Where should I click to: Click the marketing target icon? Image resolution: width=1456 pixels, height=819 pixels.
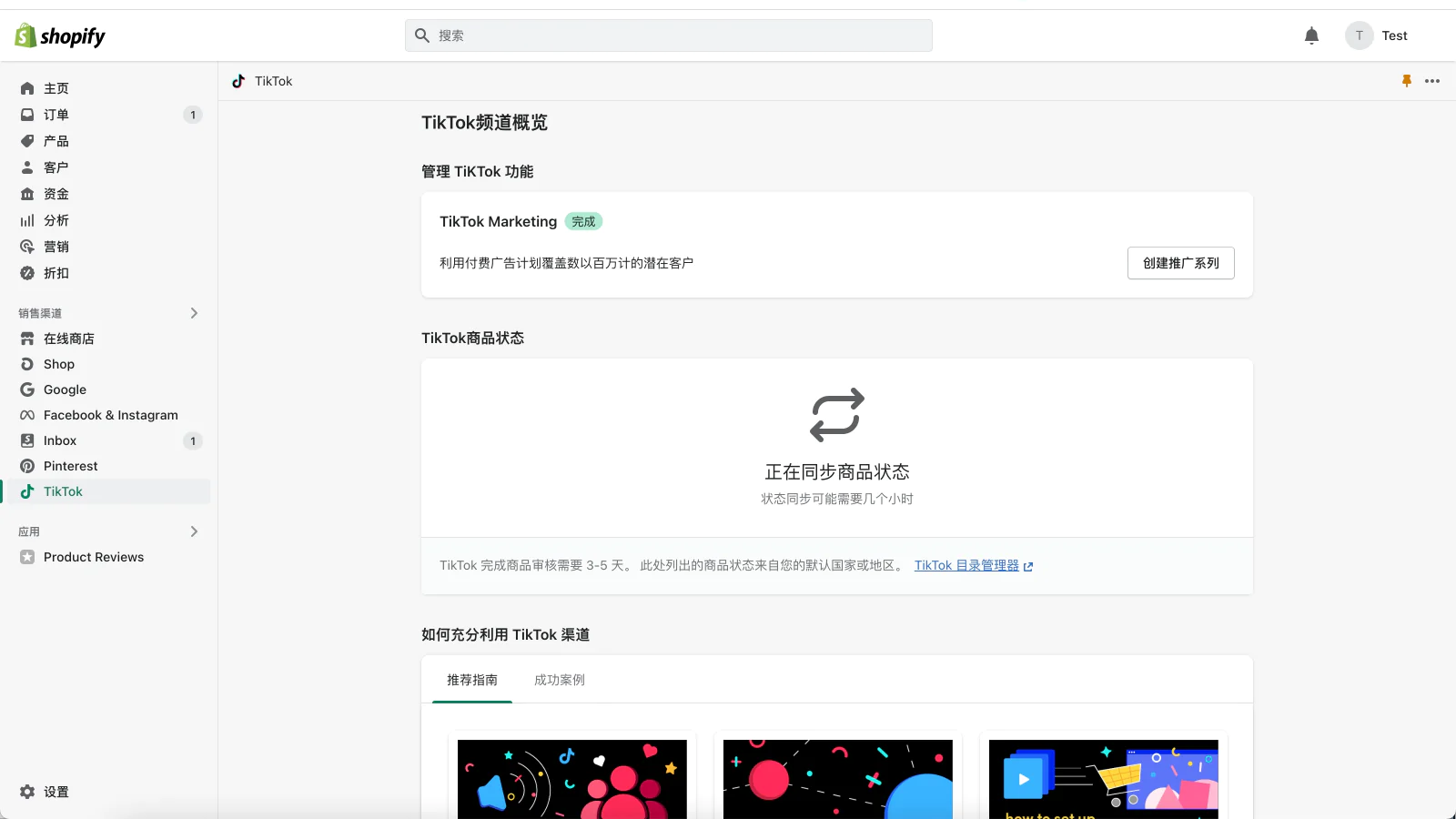27,247
